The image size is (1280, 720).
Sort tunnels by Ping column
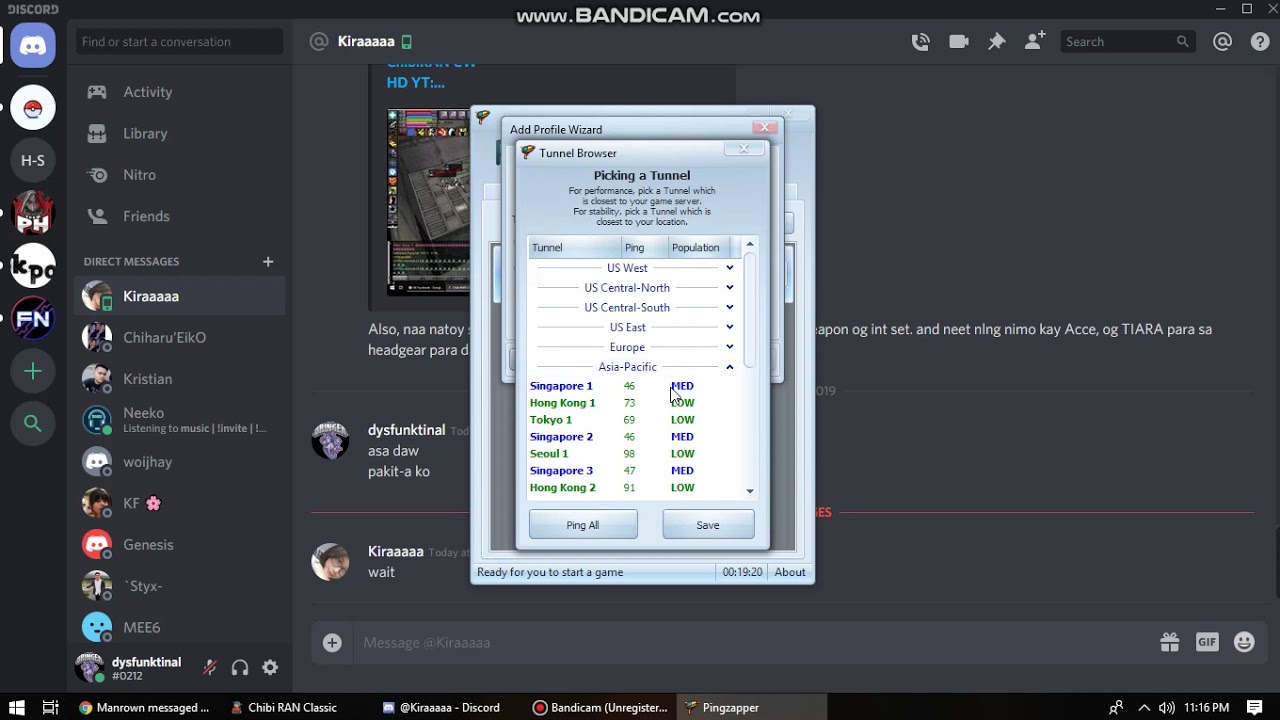(x=645, y=247)
